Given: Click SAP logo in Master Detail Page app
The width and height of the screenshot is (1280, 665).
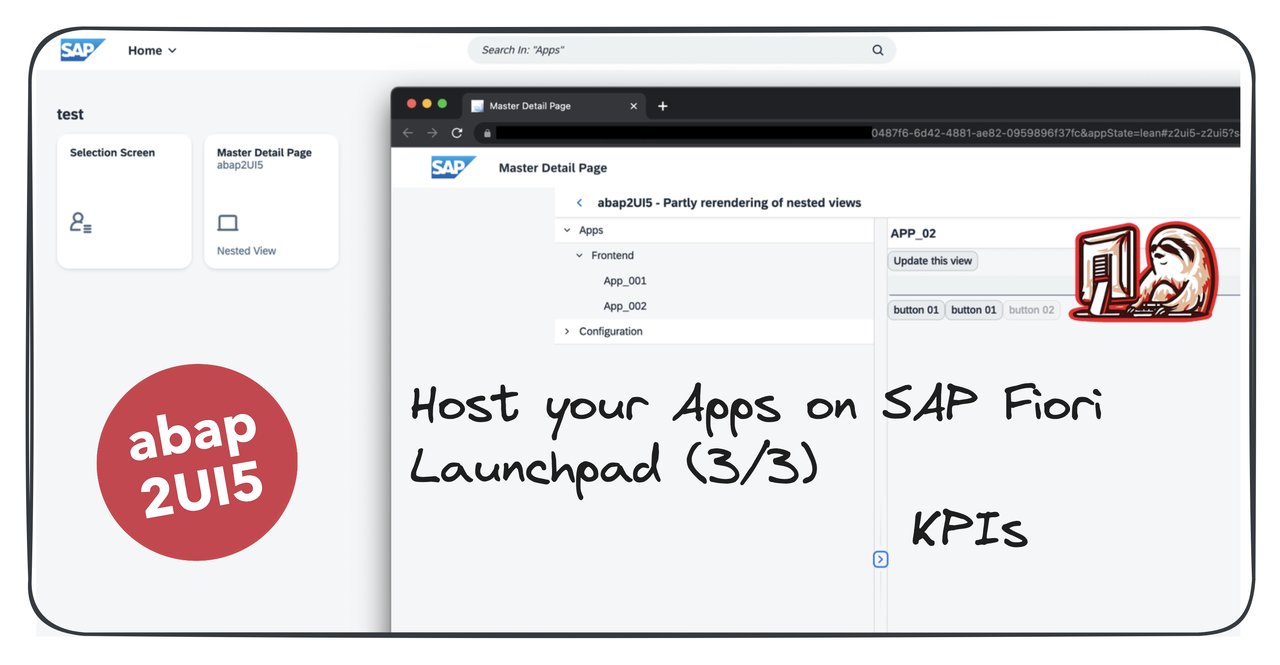Looking at the screenshot, I should coord(453,167).
